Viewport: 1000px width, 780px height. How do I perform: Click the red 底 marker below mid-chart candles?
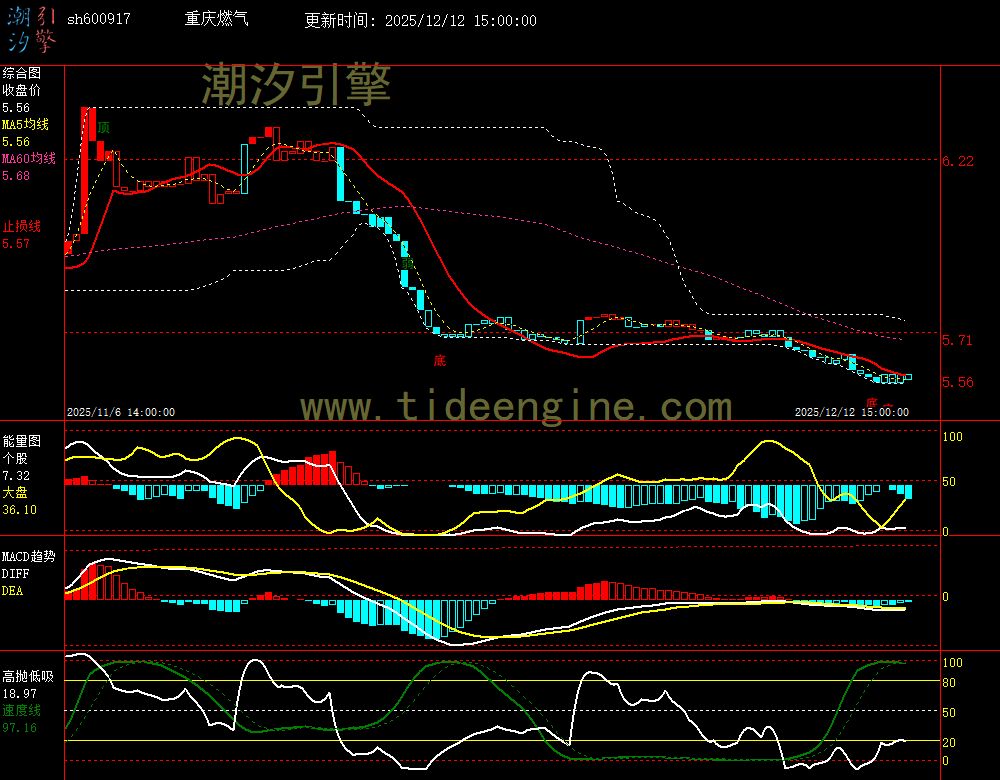439,360
